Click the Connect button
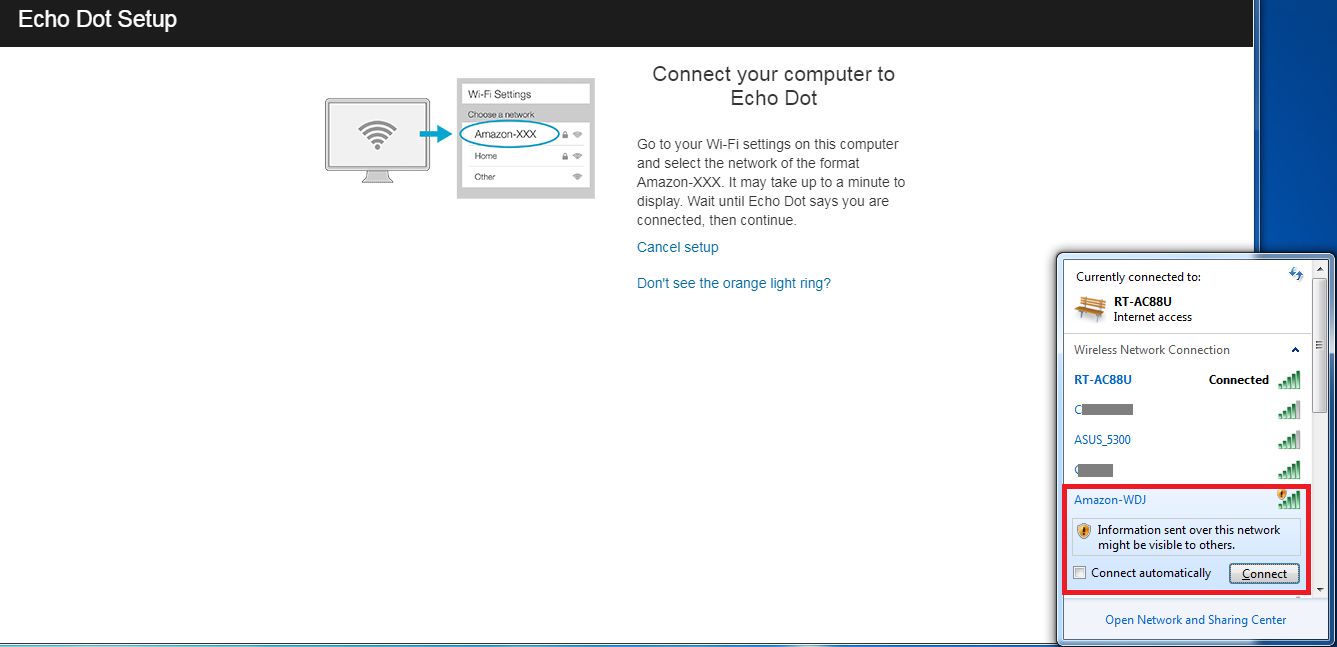Image resolution: width=1337 pixels, height=647 pixels. click(1264, 574)
